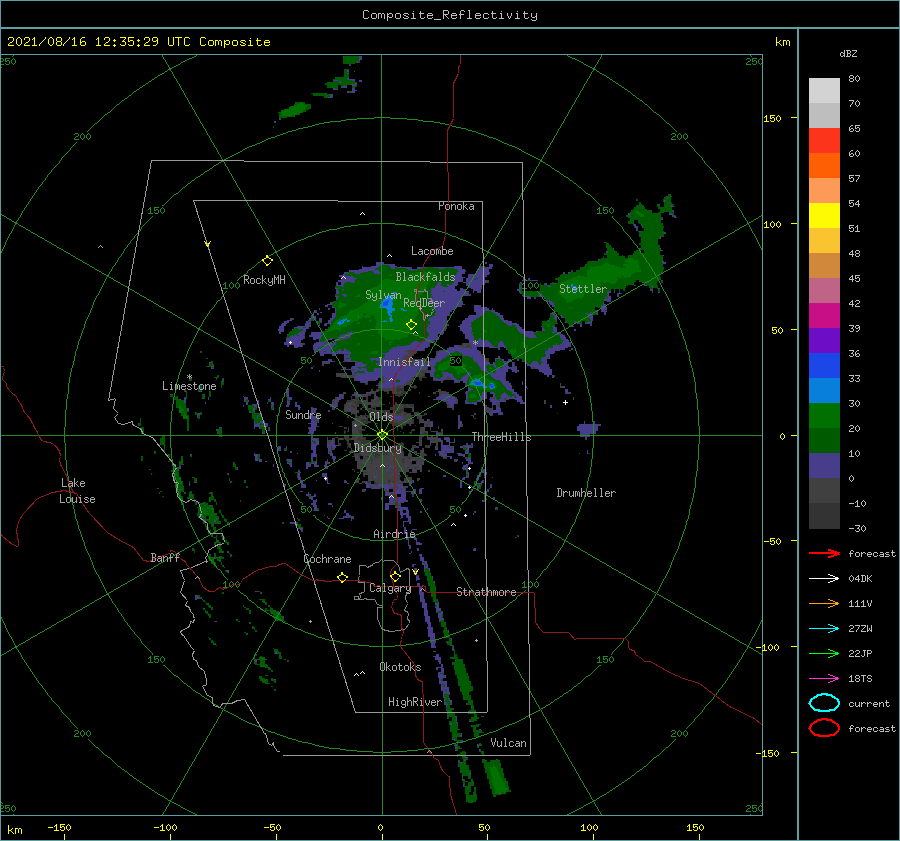The height and width of the screenshot is (841, 900).
Task: Click the Ponoka label
Action: (x=456, y=206)
